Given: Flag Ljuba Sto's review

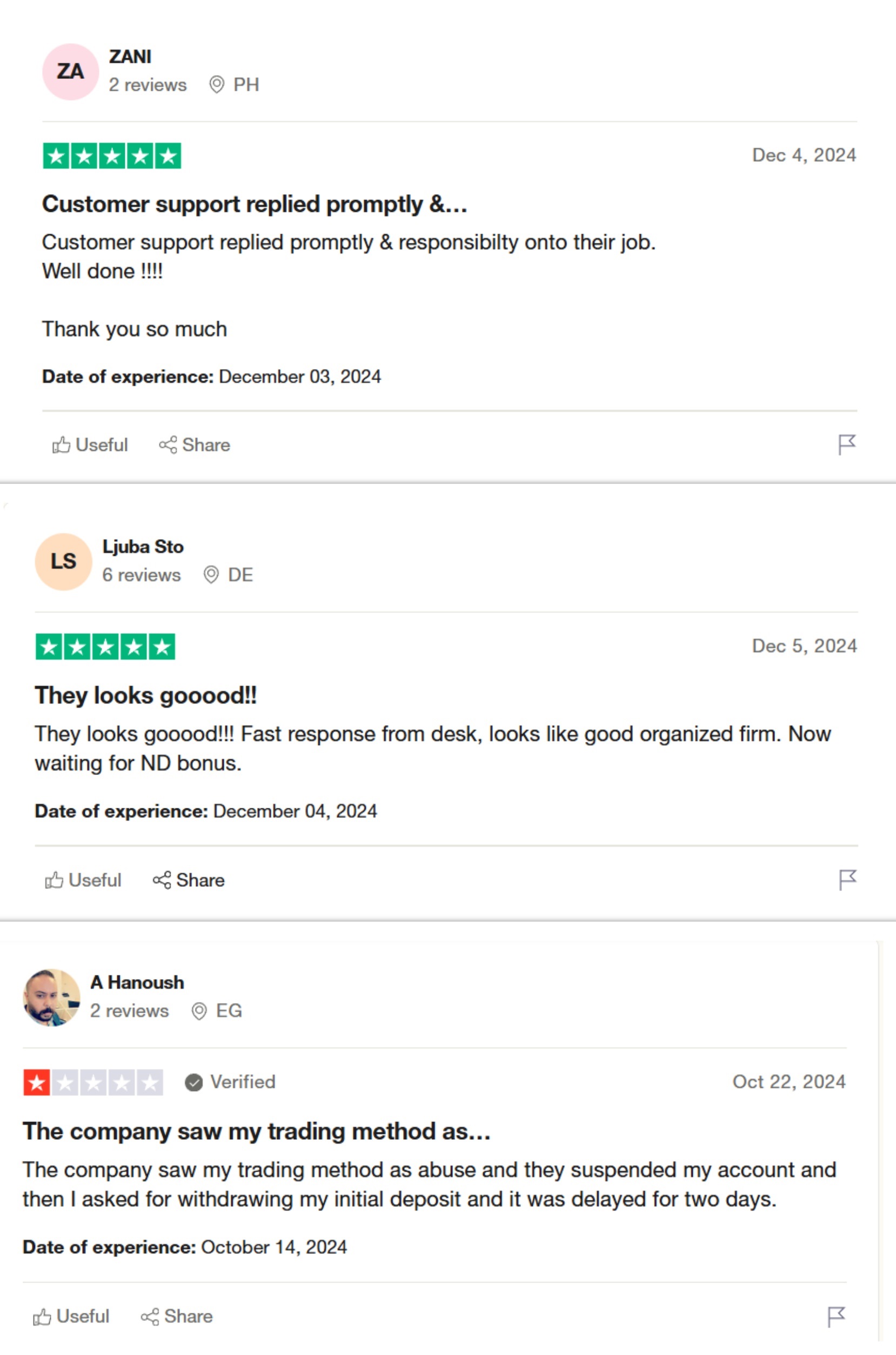Looking at the screenshot, I should (x=847, y=880).
